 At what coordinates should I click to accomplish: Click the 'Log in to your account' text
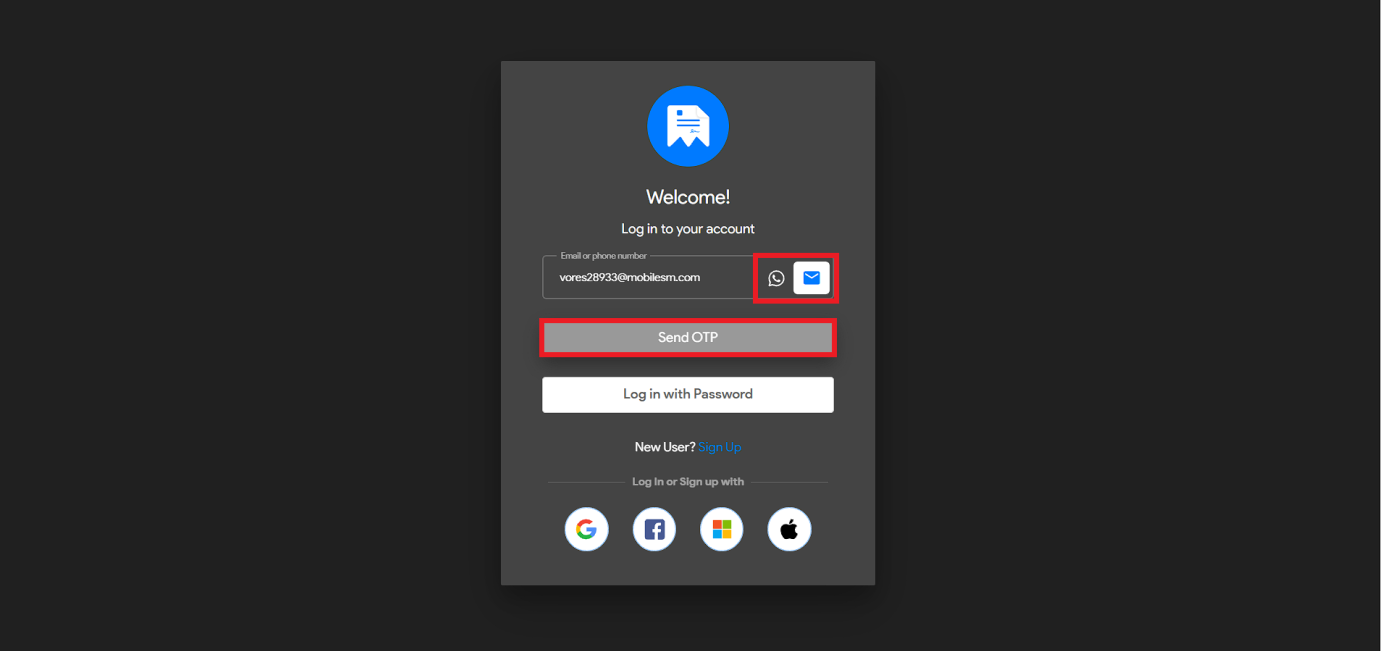[688, 229]
